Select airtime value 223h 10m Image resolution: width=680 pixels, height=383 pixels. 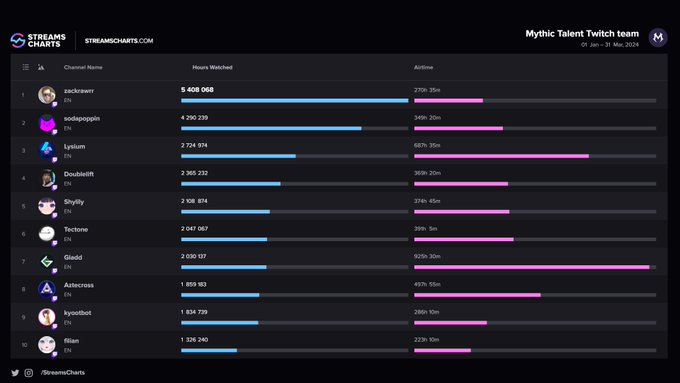tap(426, 340)
